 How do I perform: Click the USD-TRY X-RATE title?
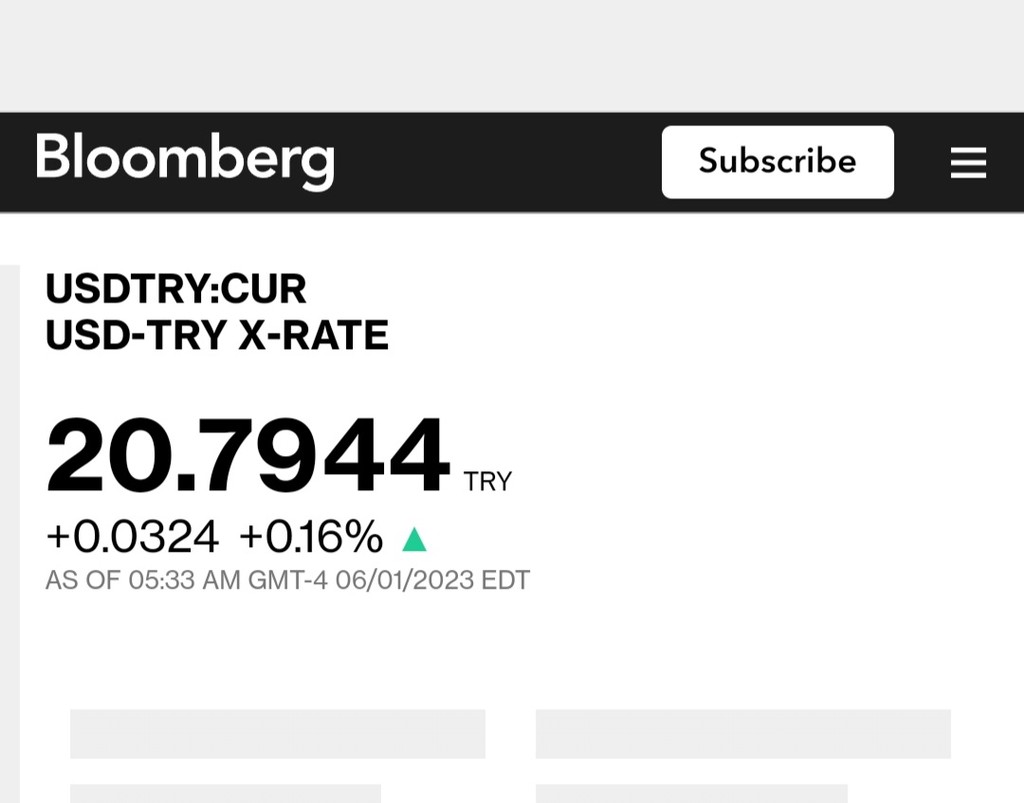coord(217,336)
